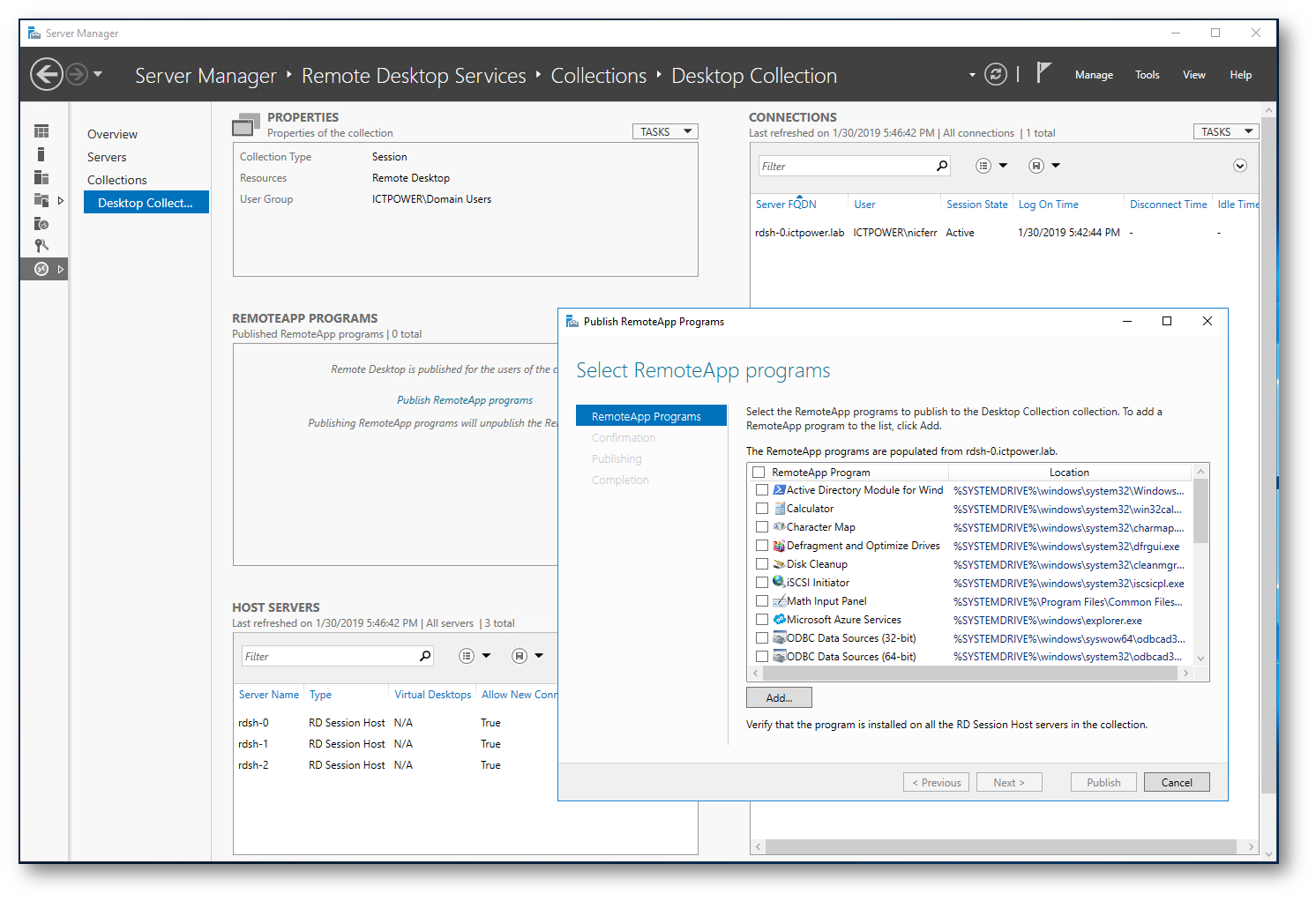Check the select-all box beside RemoteApp Program header
Viewport: 1316px width, 901px height.
pos(759,473)
